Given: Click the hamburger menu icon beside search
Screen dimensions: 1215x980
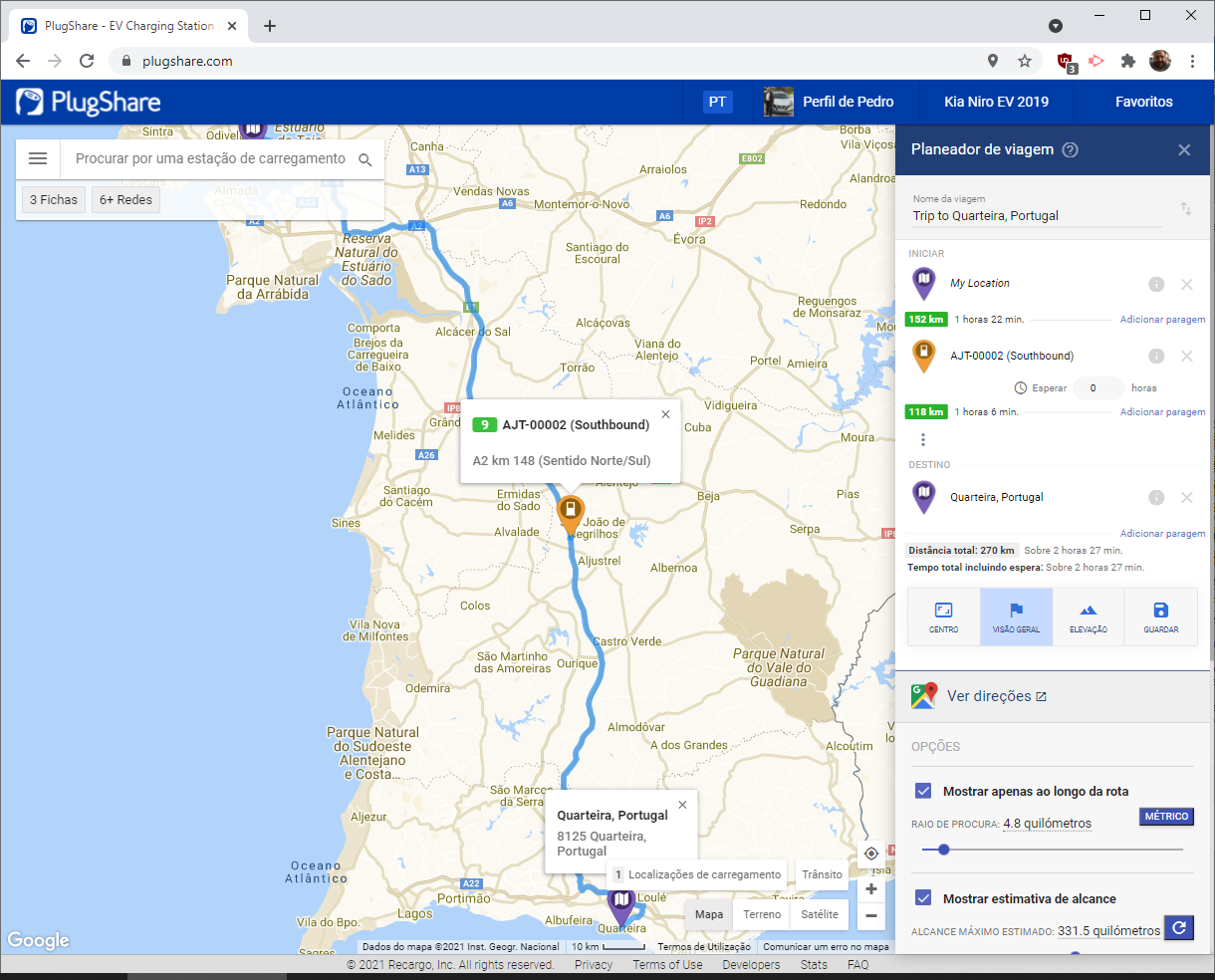Looking at the screenshot, I should coord(38,158).
